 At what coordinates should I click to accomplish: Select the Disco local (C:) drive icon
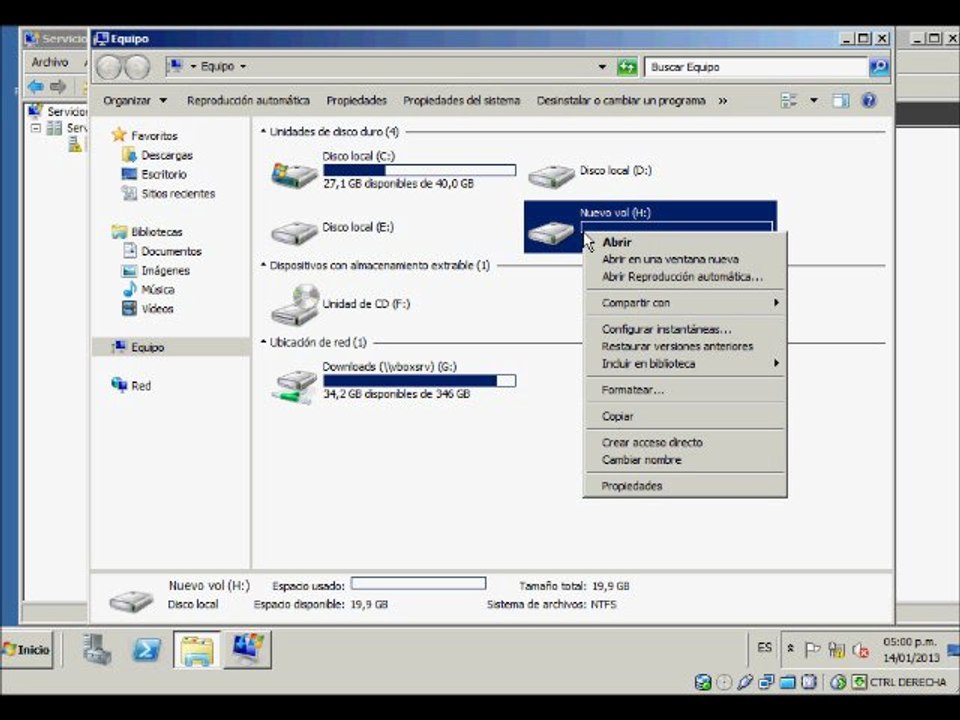pyautogui.click(x=294, y=174)
